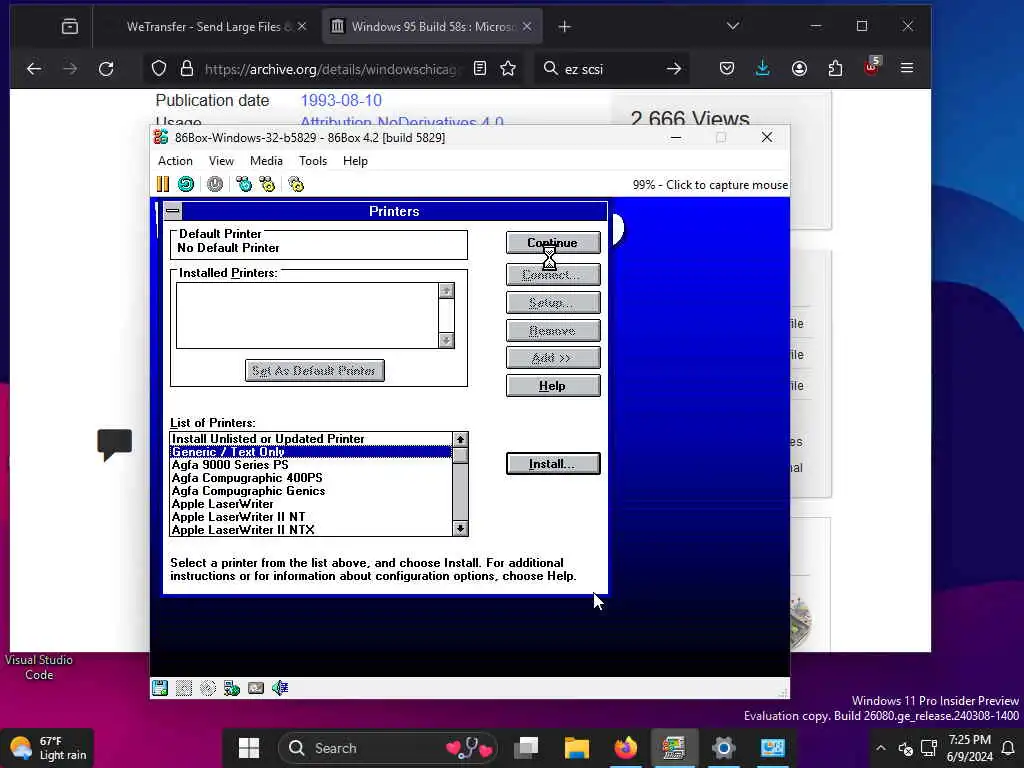Send Ctrl+Alt+Del via the blue gear icon

click(244, 184)
